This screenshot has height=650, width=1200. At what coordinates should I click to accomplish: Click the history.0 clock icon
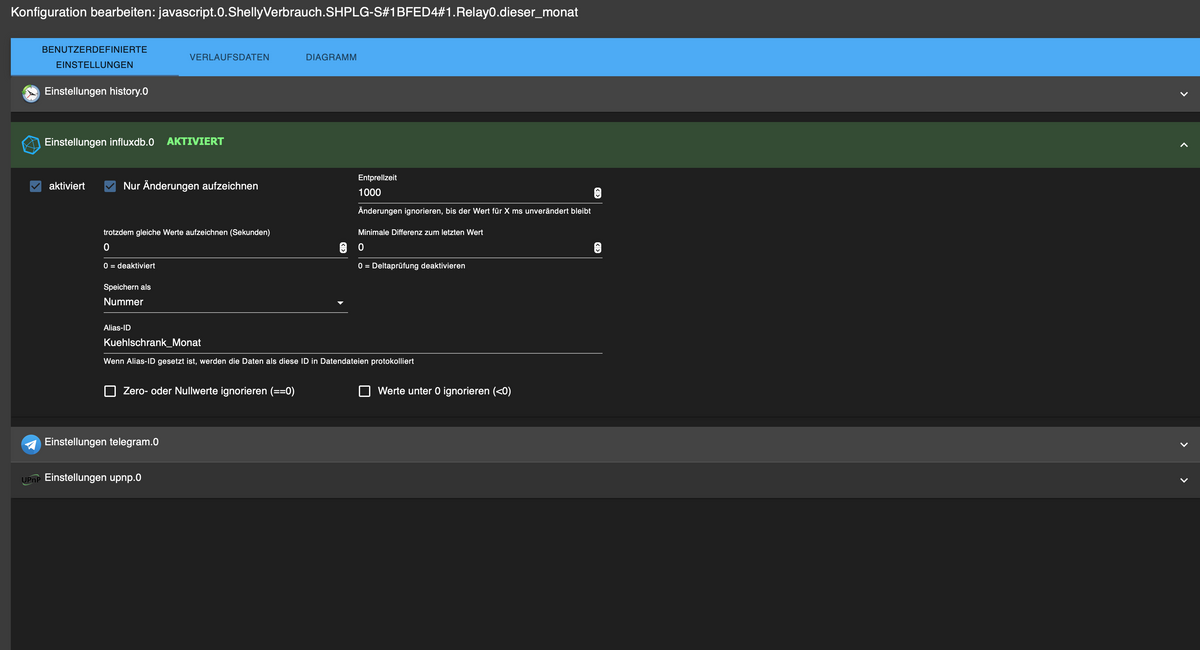pos(31,93)
